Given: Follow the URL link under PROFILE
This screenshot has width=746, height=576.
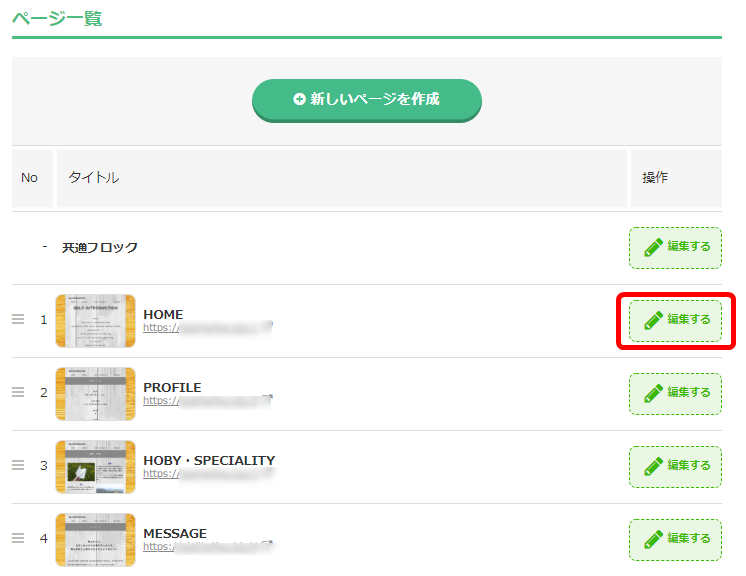Looking at the screenshot, I should 208,400.
